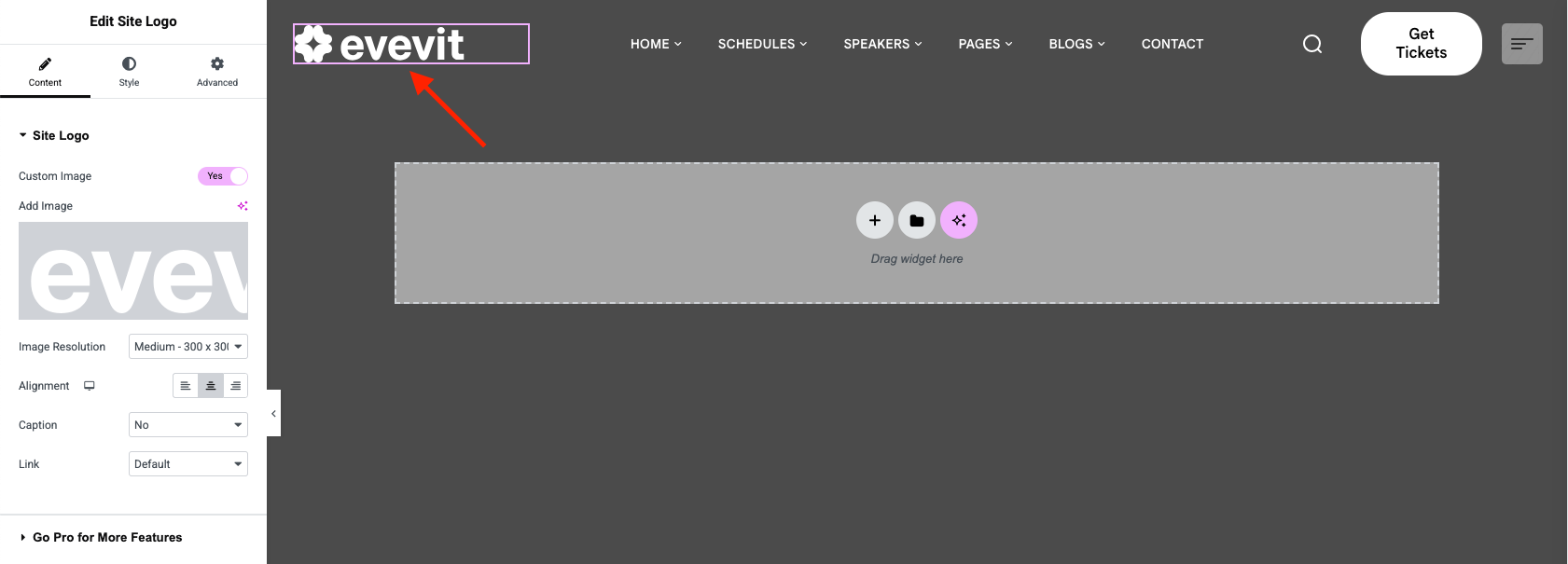Click the Get Tickets button
The width and height of the screenshot is (1568, 564).
pos(1421,44)
